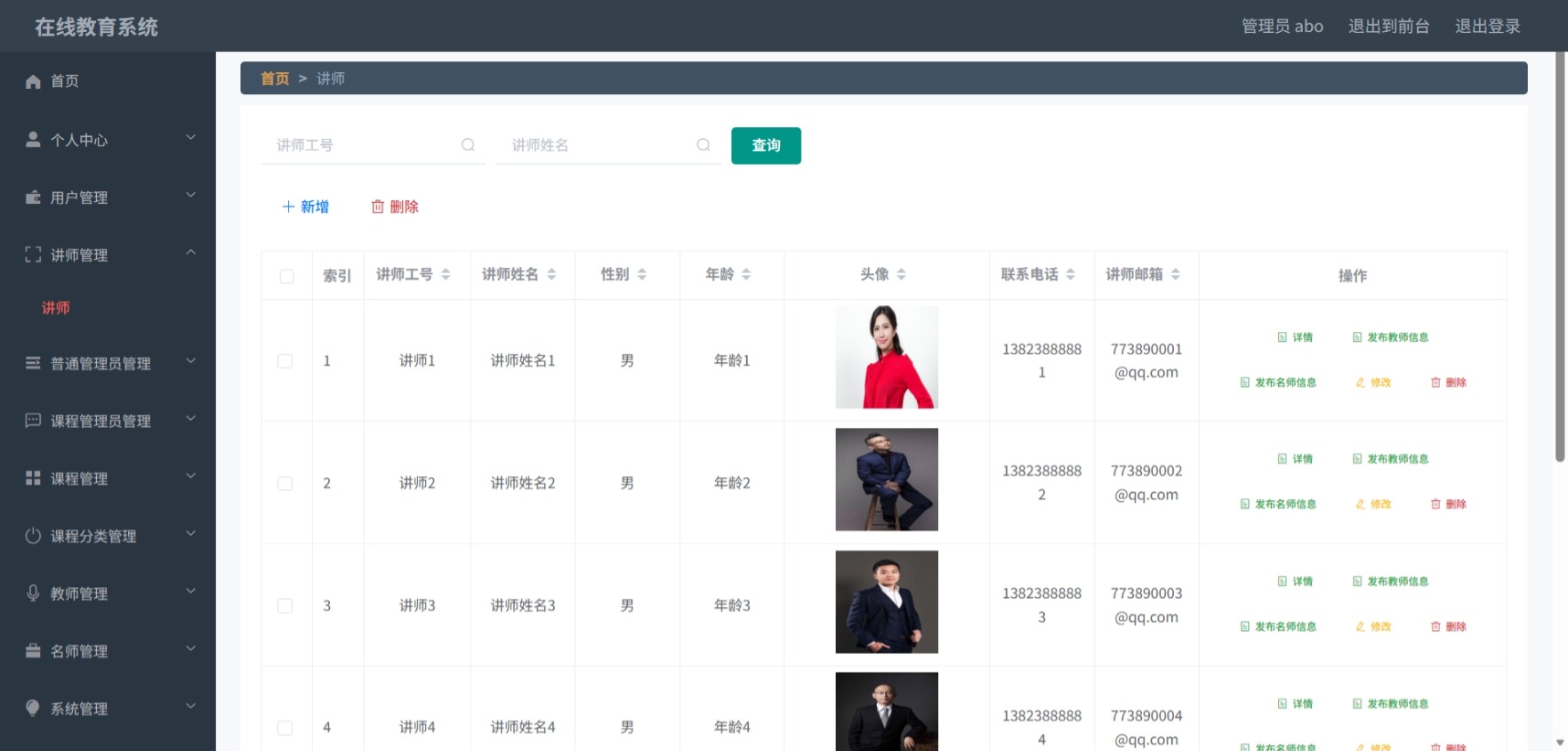
Task: Expand 个人中心 chevron
Action: click(x=190, y=137)
